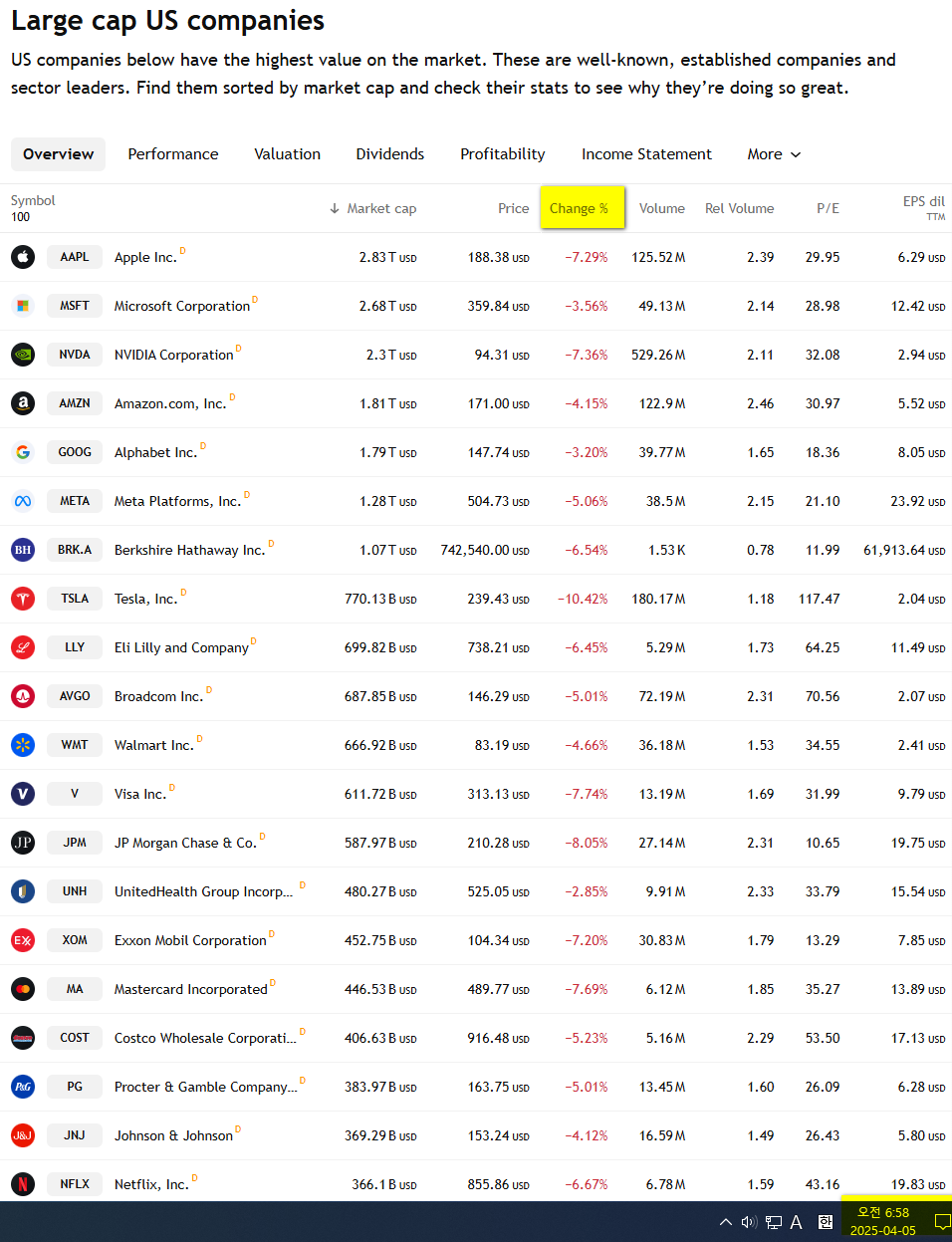The width and height of the screenshot is (952, 1242).
Task: Open the notification center icon
Action: coord(941,1222)
